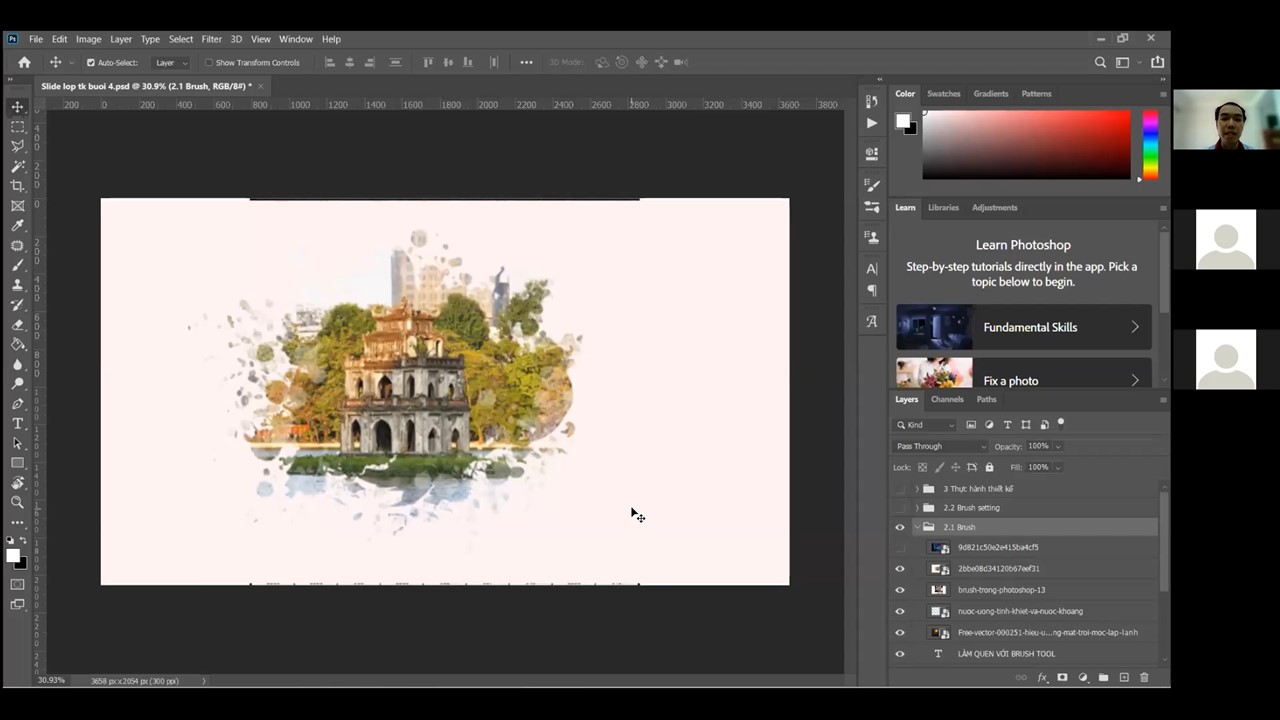Hide the 2.1 Brush group
1280x720 pixels.
900,527
